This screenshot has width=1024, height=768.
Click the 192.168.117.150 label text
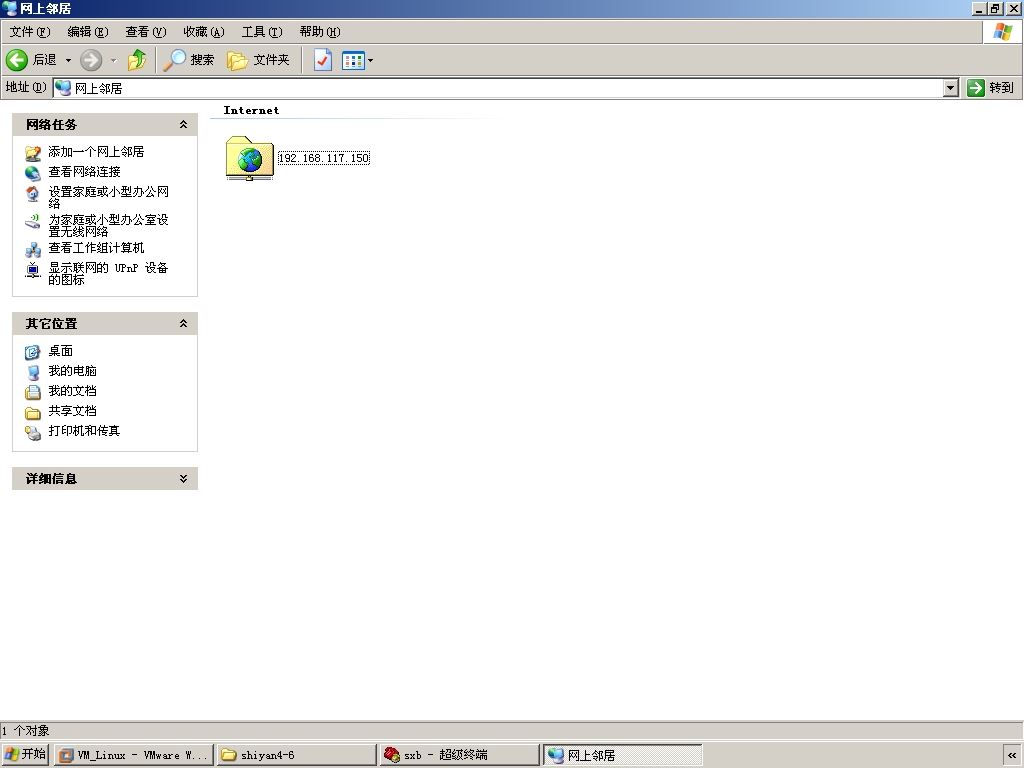click(x=324, y=158)
